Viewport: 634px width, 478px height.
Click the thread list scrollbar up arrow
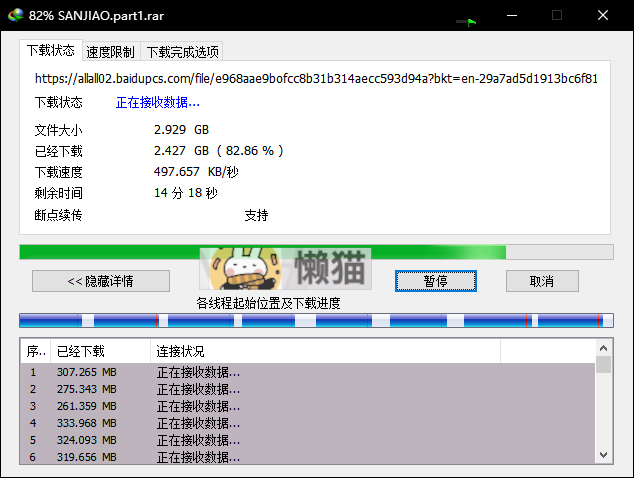(x=603, y=347)
